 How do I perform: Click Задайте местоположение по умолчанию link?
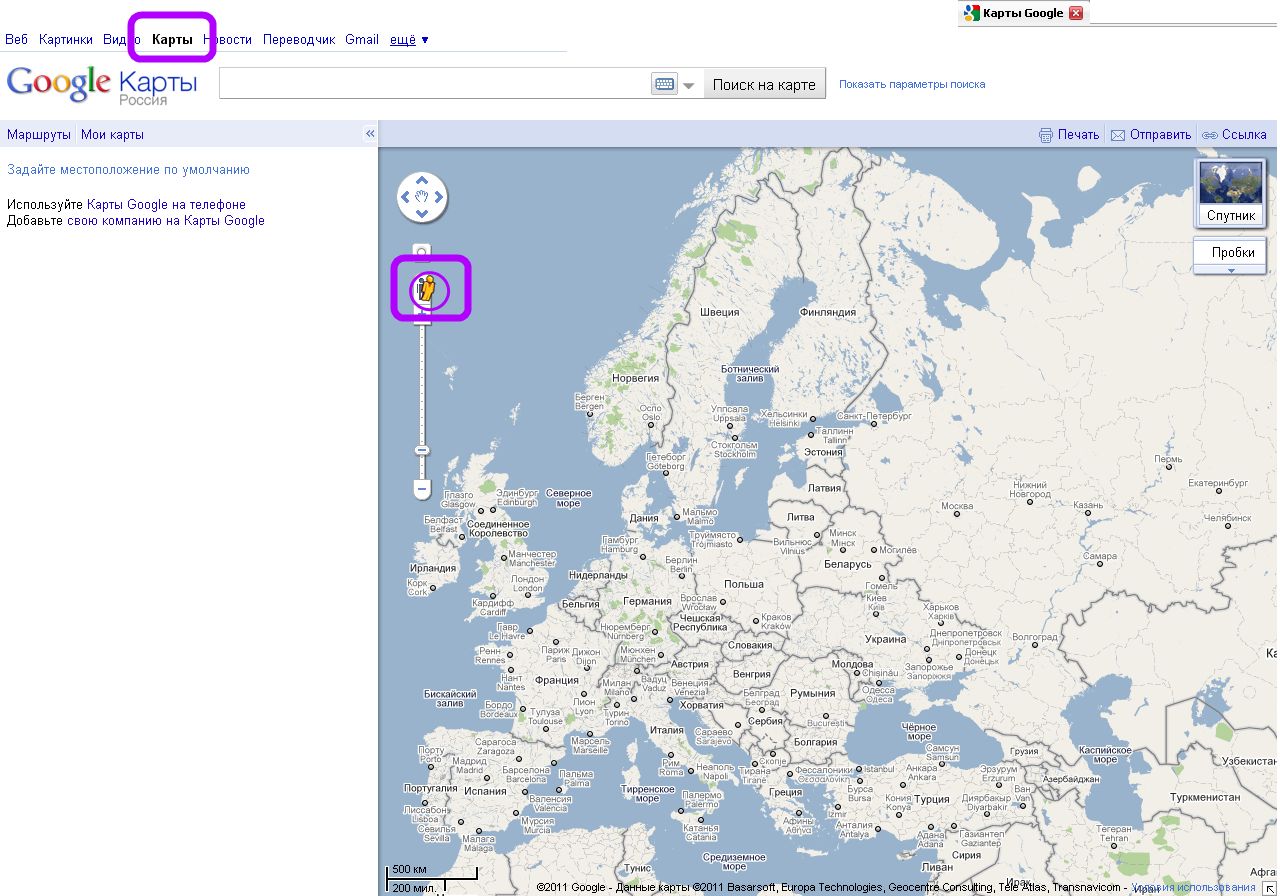pyautogui.click(x=128, y=170)
